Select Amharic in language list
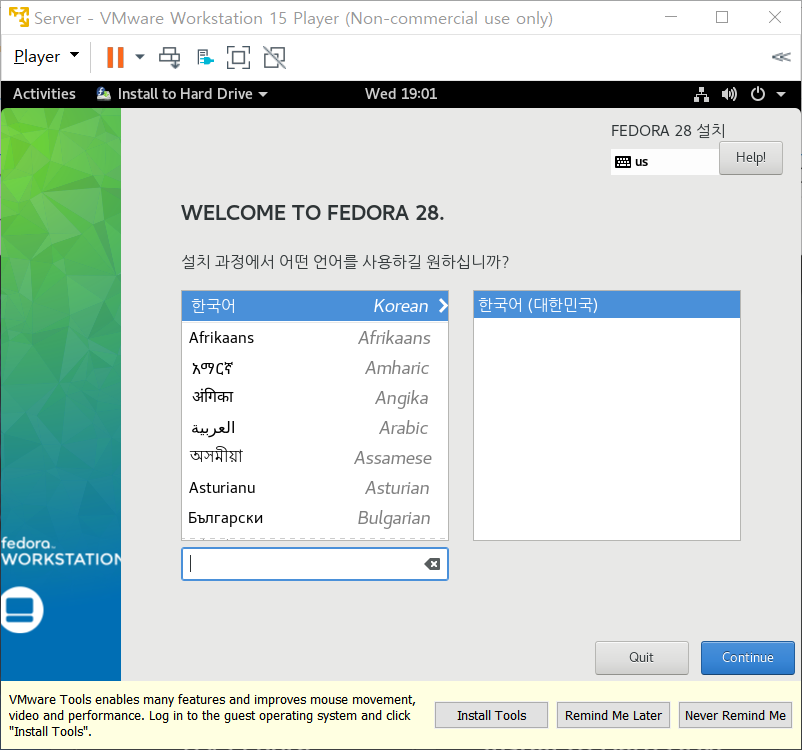802x750 pixels. 315,368
